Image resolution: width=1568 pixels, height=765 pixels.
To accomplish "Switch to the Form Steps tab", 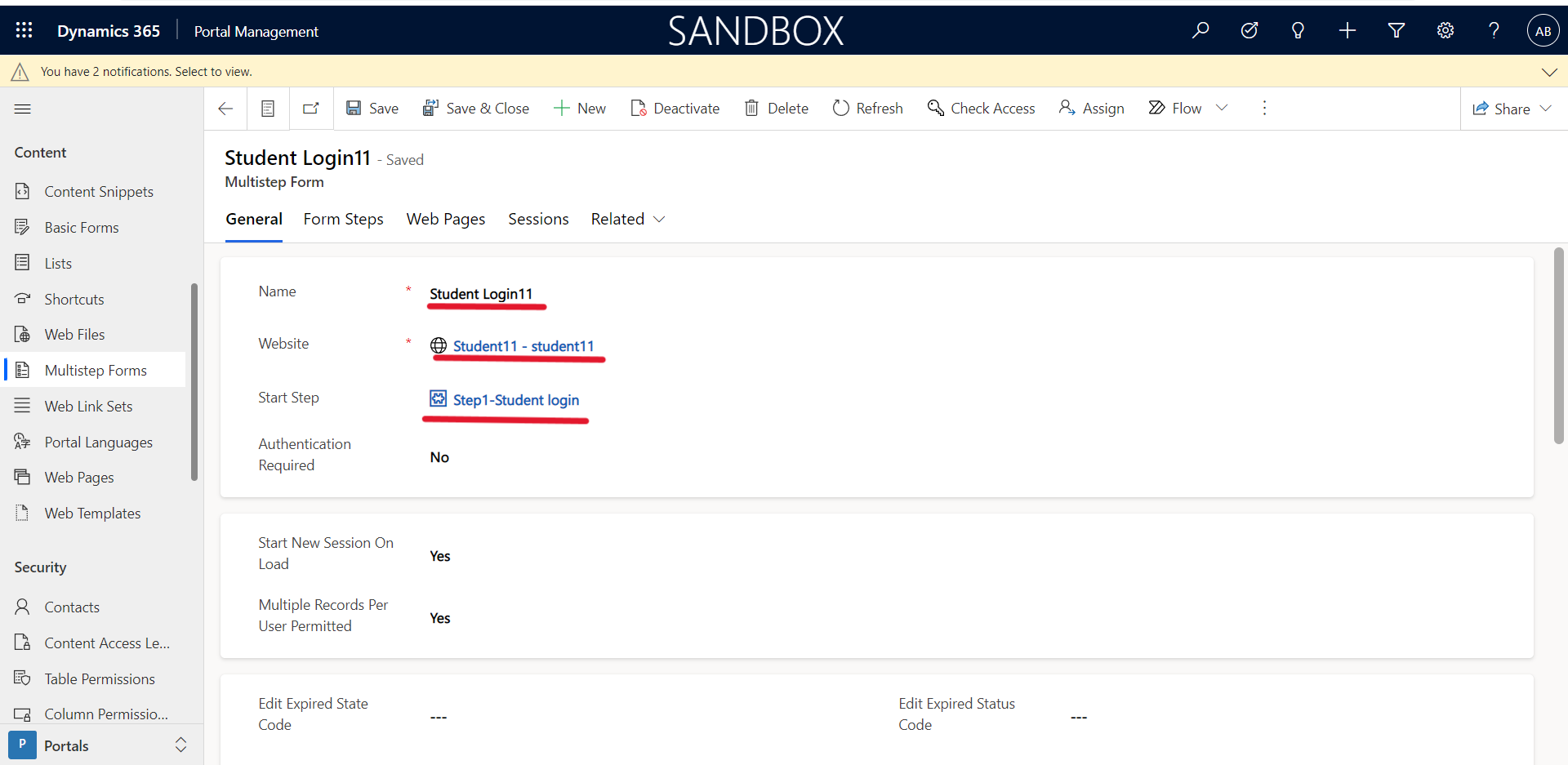I will click(343, 219).
